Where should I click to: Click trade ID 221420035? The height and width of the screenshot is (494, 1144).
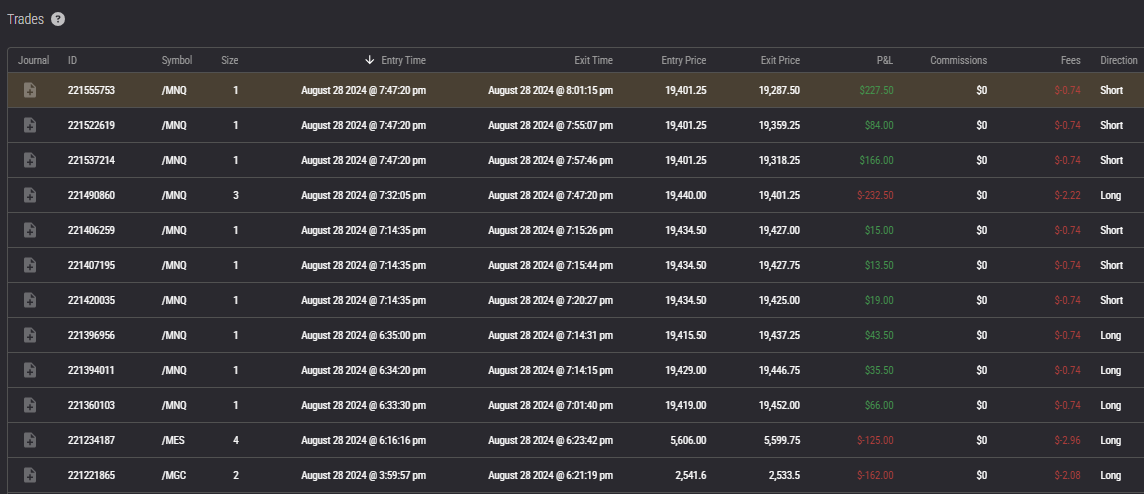click(x=91, y=300)
